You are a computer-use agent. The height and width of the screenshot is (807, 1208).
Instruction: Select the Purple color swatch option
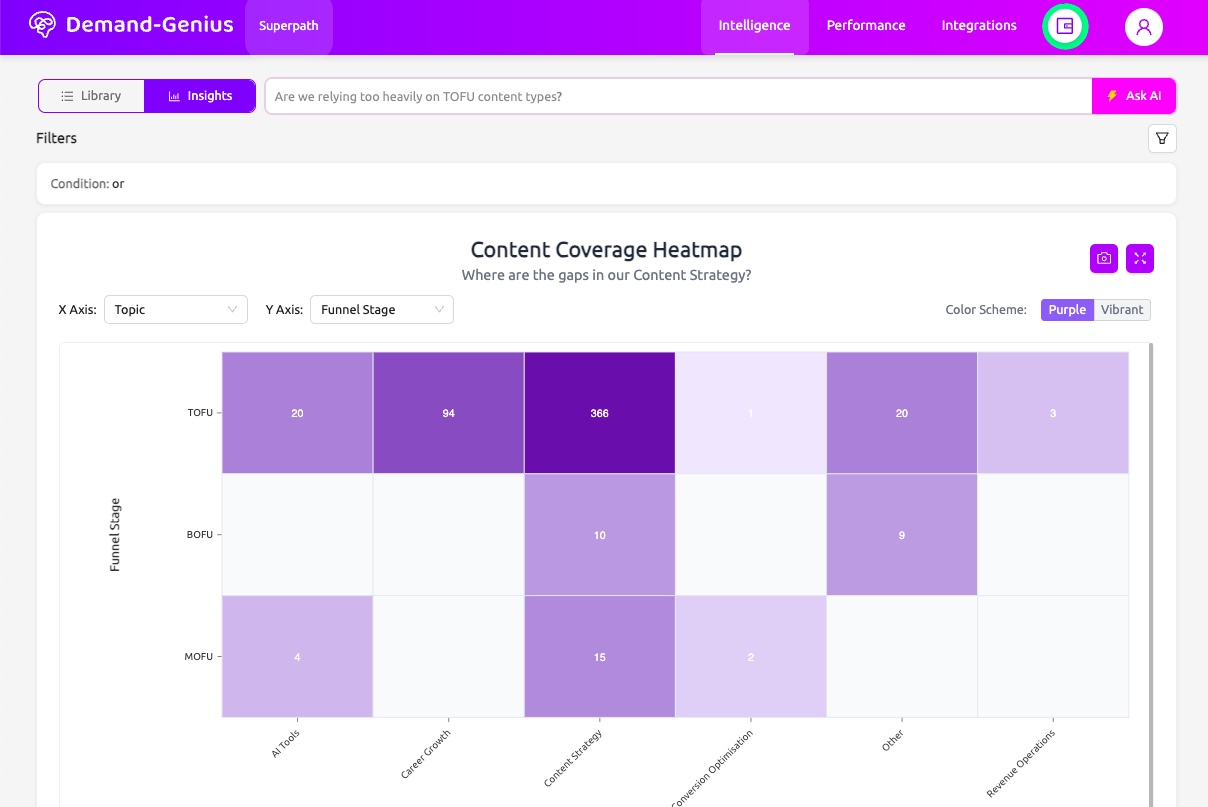pyautogui.click(x=1066, y=309)
